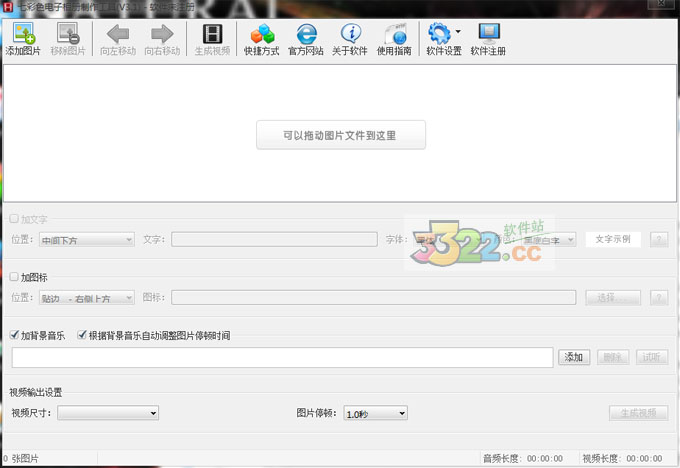
Task: Uncheck the 加背景音乐 checkbox
Action: click(14, 336)
